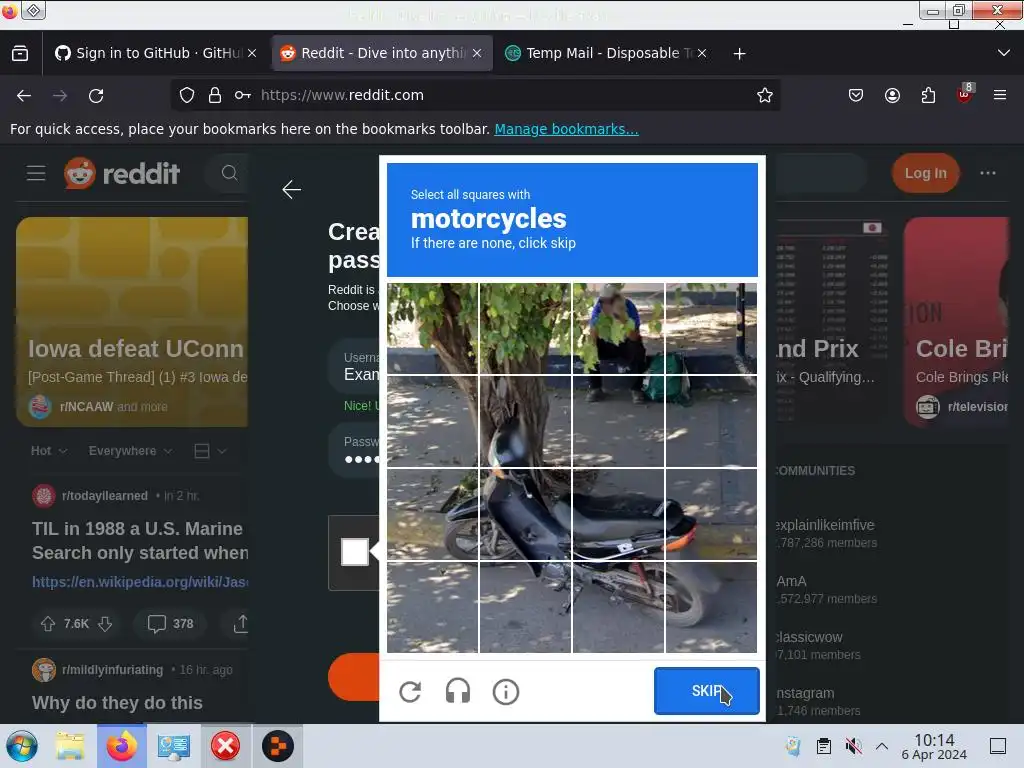The height and width of the screenshot is (768, 1024).
Task: Close the Reddit tab
Action: click(x=477, y=53)
